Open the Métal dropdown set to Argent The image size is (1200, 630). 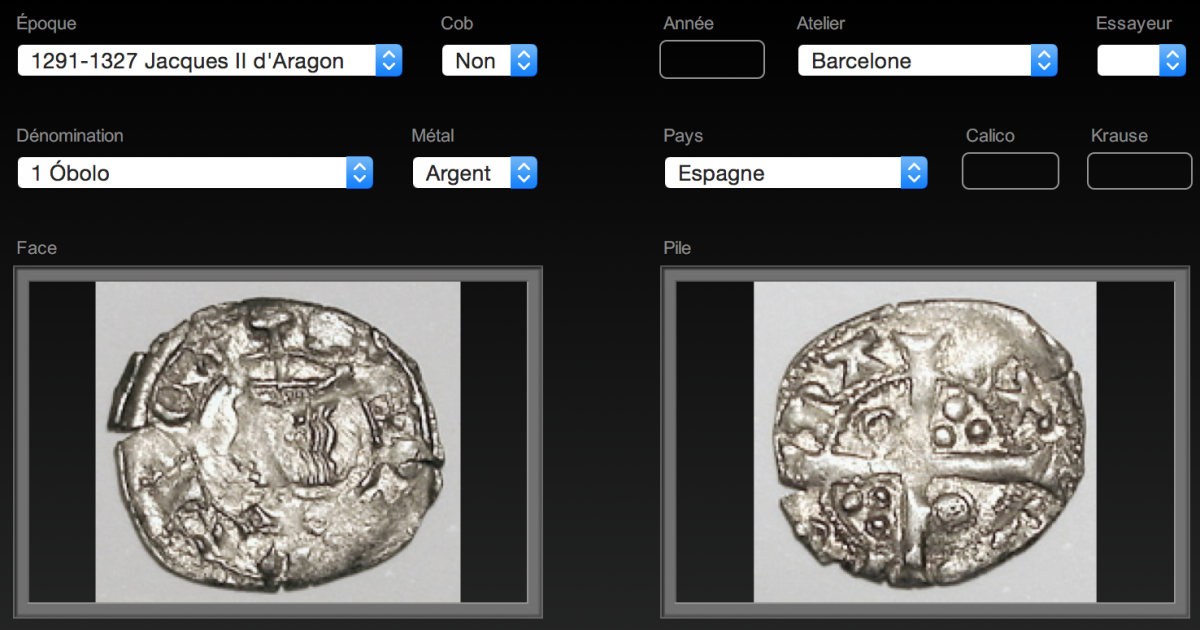[475, 173]
